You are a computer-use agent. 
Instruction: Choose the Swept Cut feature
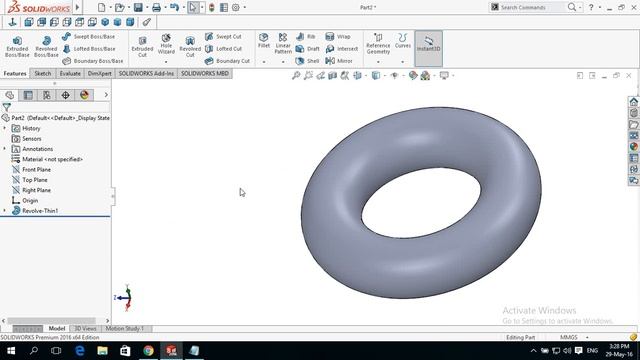[223, 36]
